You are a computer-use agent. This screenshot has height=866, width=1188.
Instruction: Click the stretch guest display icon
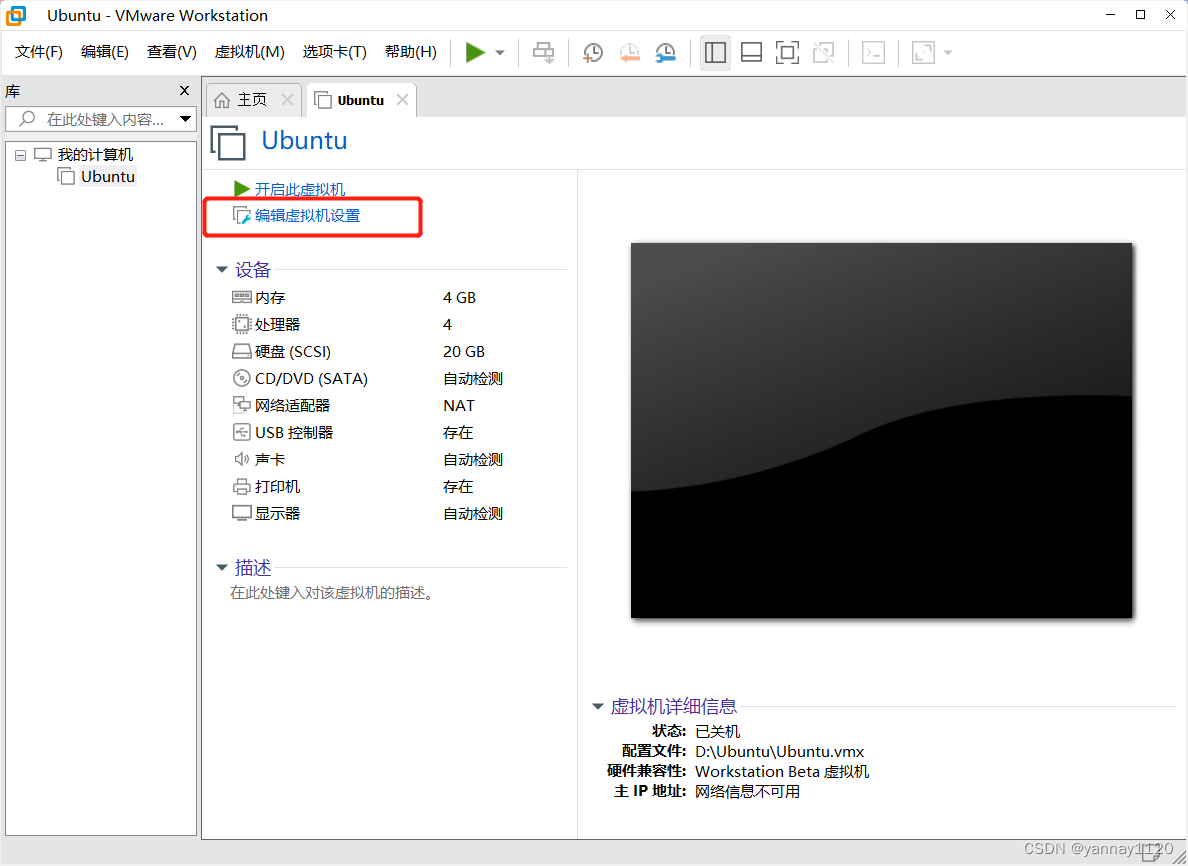(923, 52)
